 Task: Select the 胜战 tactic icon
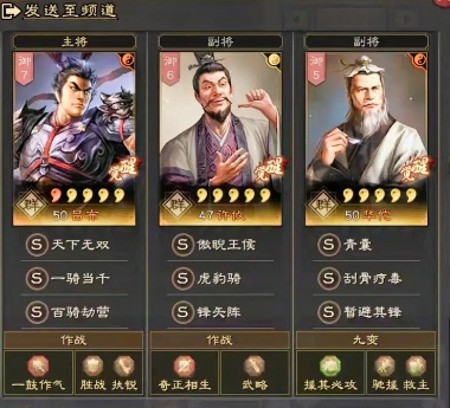pos(93,366)
